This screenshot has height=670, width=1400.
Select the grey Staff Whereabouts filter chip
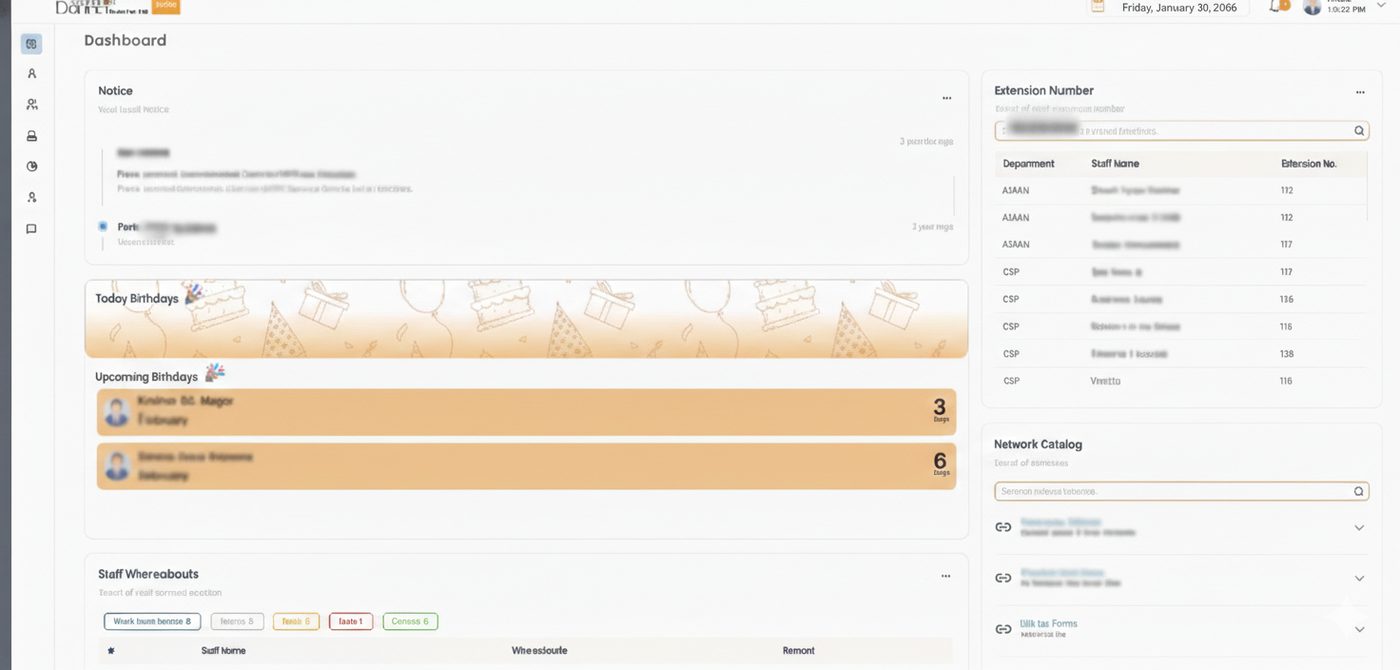[237, 621]
